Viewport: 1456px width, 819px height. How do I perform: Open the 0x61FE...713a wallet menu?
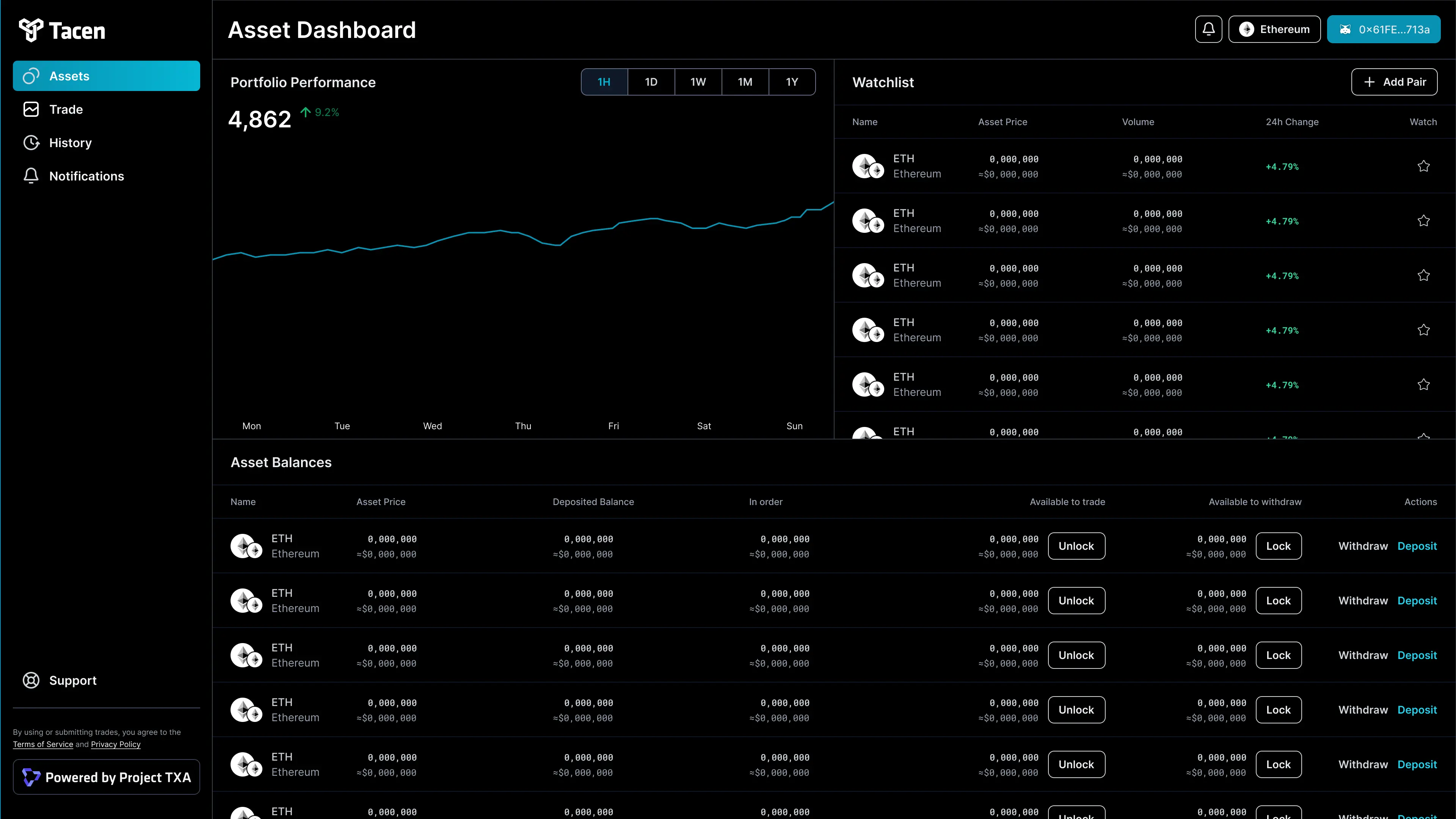click(x=1383, y=30)
